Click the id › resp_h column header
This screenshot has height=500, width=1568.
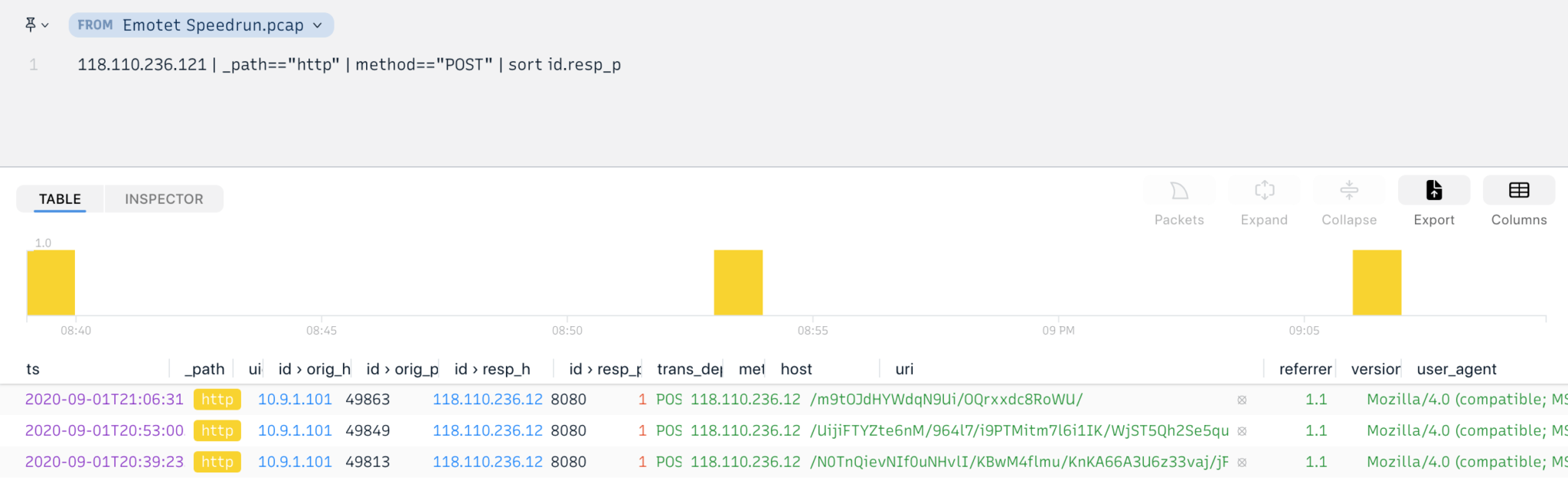point(492,369)
